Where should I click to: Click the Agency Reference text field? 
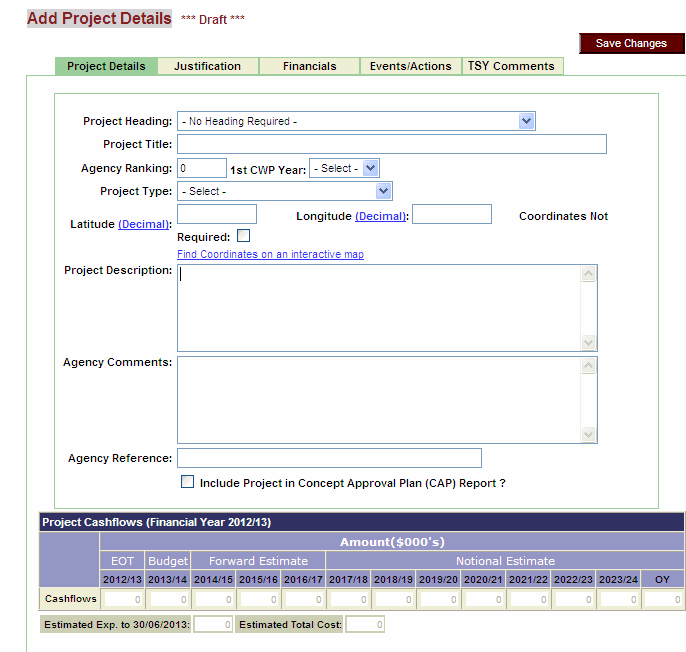pyautogui.click(x=329, y=458)
